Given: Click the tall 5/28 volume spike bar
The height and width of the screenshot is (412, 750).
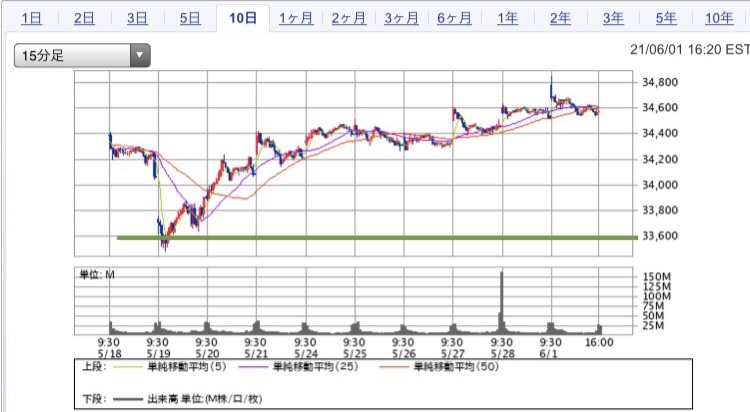Looking at the screenshot, I should coord(502,301).
